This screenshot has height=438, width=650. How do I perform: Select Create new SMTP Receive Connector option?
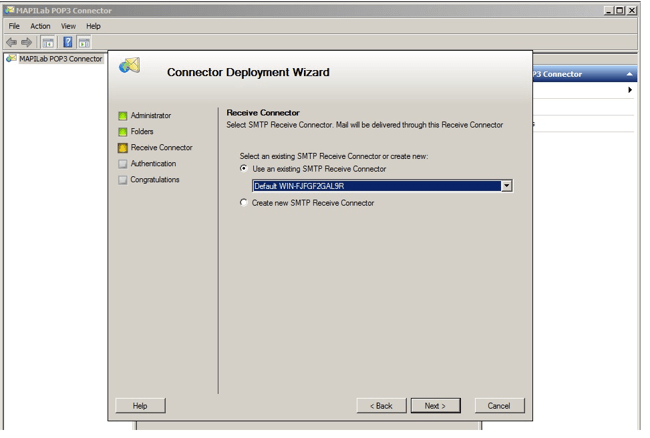coord(243,203)
